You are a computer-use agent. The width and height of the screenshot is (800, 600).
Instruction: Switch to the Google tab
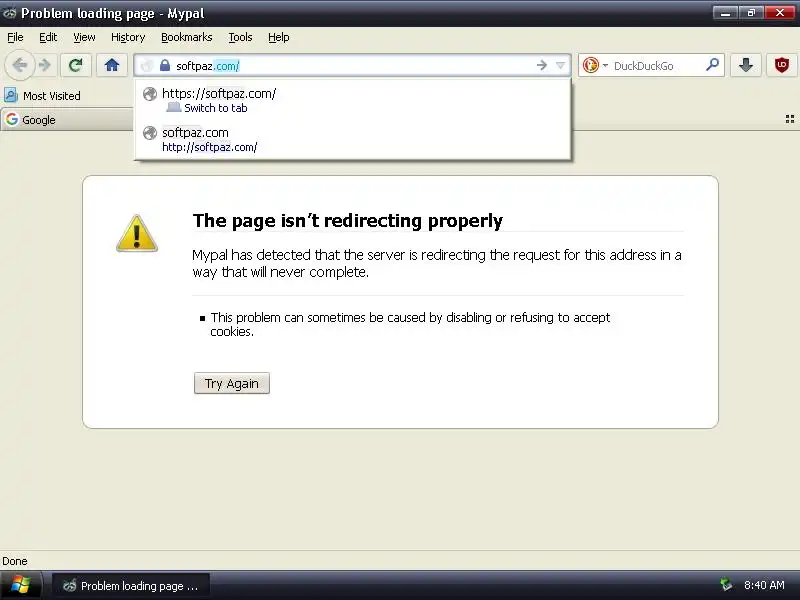pos(66,119)
